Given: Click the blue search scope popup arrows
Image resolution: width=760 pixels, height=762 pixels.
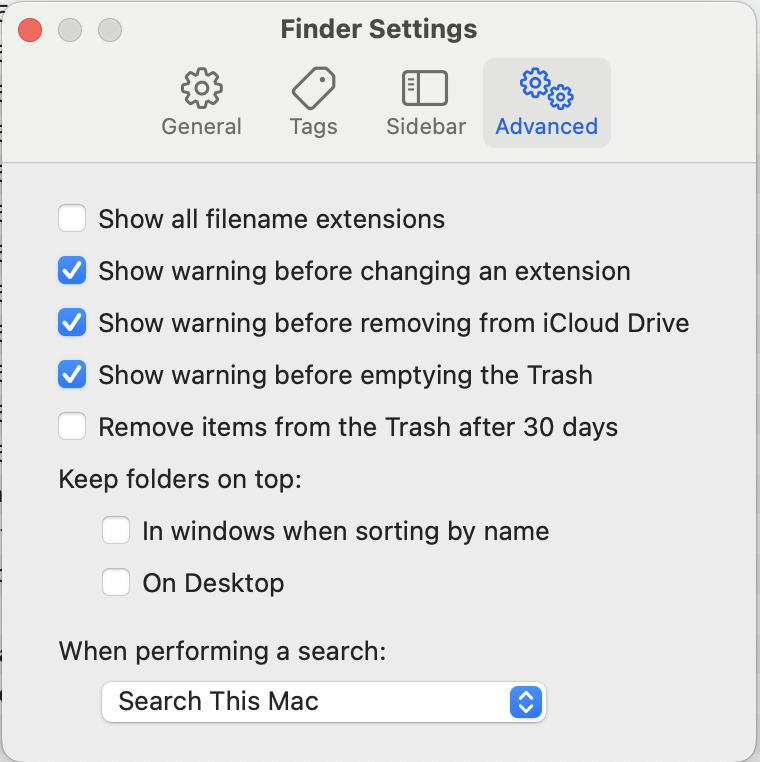Looking at the screenshot, I should pos(525,701).
